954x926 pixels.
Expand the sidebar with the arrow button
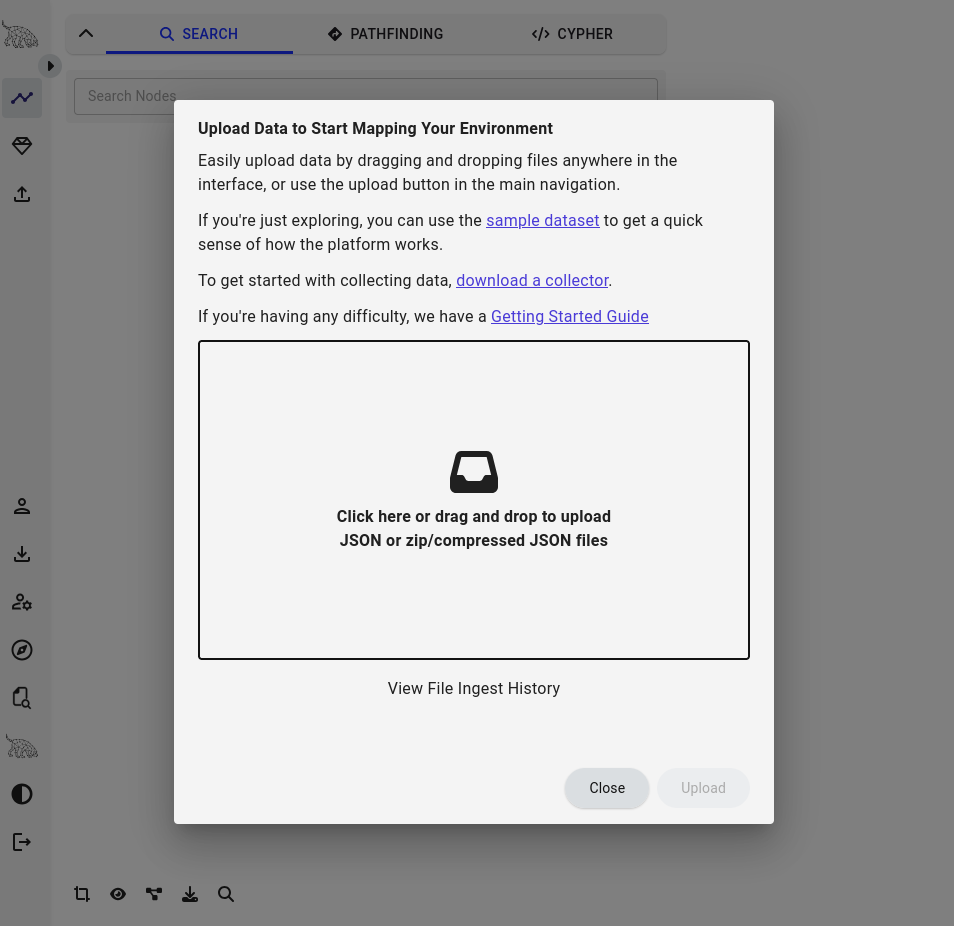[50, 66]
